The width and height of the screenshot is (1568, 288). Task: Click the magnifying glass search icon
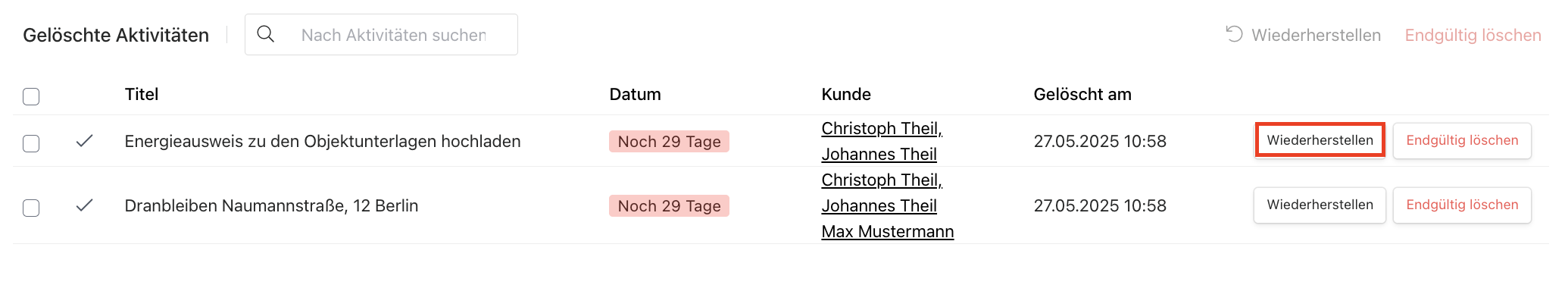pyautogui.click(x=265, y=34)
